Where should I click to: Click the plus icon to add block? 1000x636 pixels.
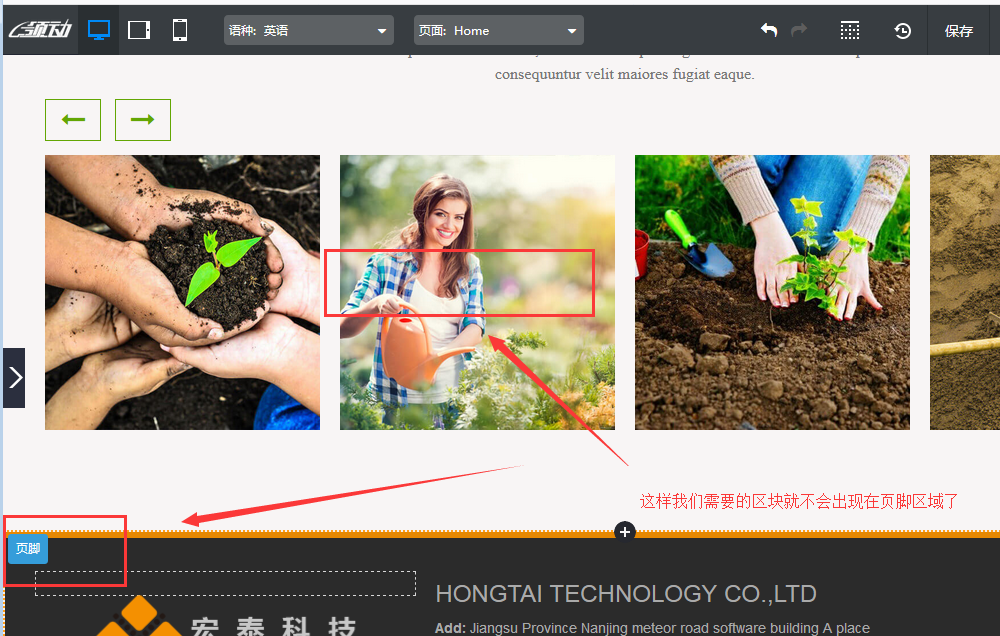pyautogui.click(x=625, y=532)
